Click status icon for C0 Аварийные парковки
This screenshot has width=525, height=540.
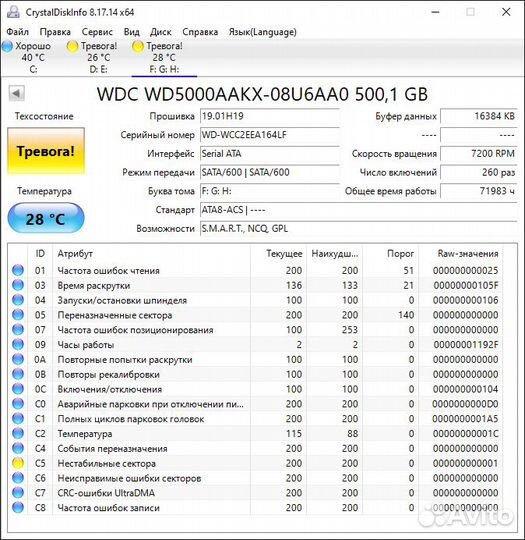18,404
